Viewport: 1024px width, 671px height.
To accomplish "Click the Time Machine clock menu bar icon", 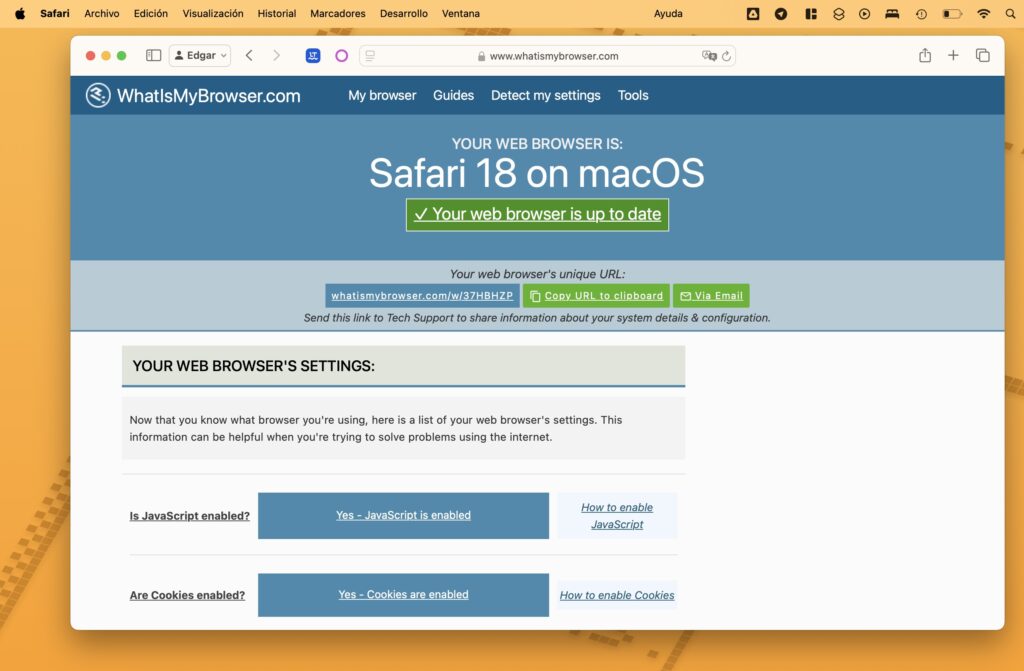I will click(x=921, y=14).
